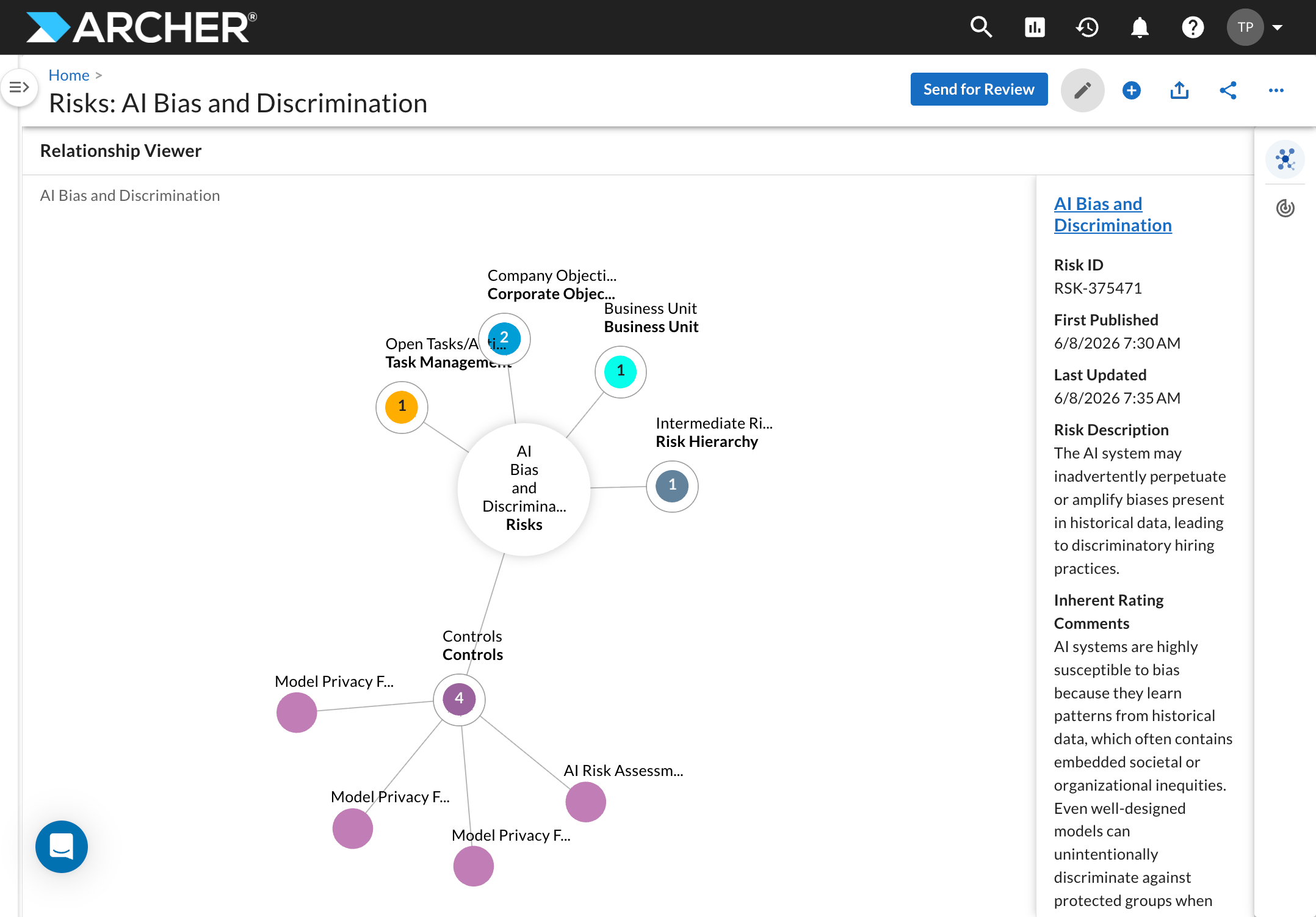Open the notifications bell
The width and height of the screenshot is (1316, 917).
click(x=1140, y=27)
